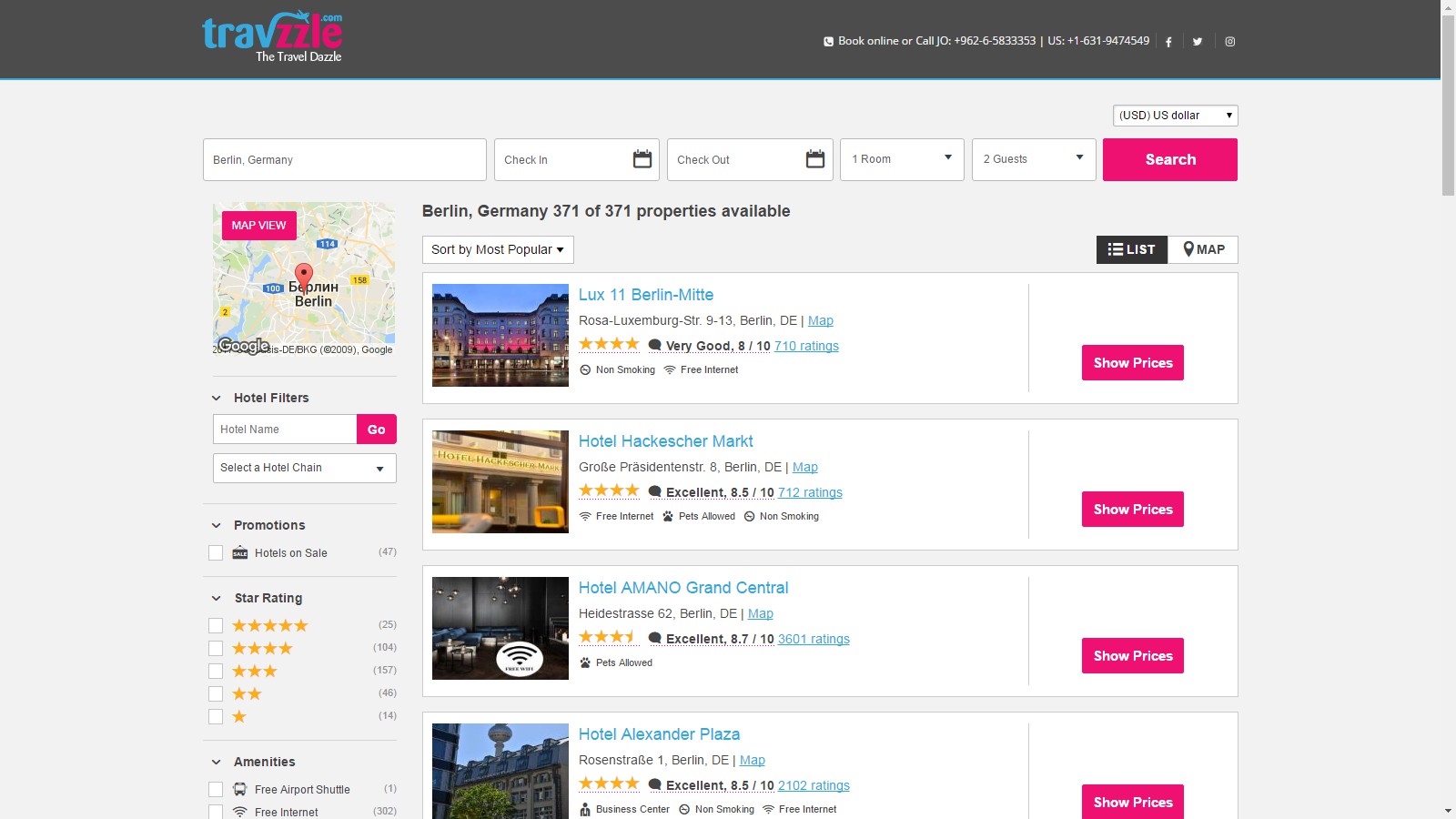Open Travzzle Facebook page icon
This screenshot has height=819, width=1456.
1168,42
